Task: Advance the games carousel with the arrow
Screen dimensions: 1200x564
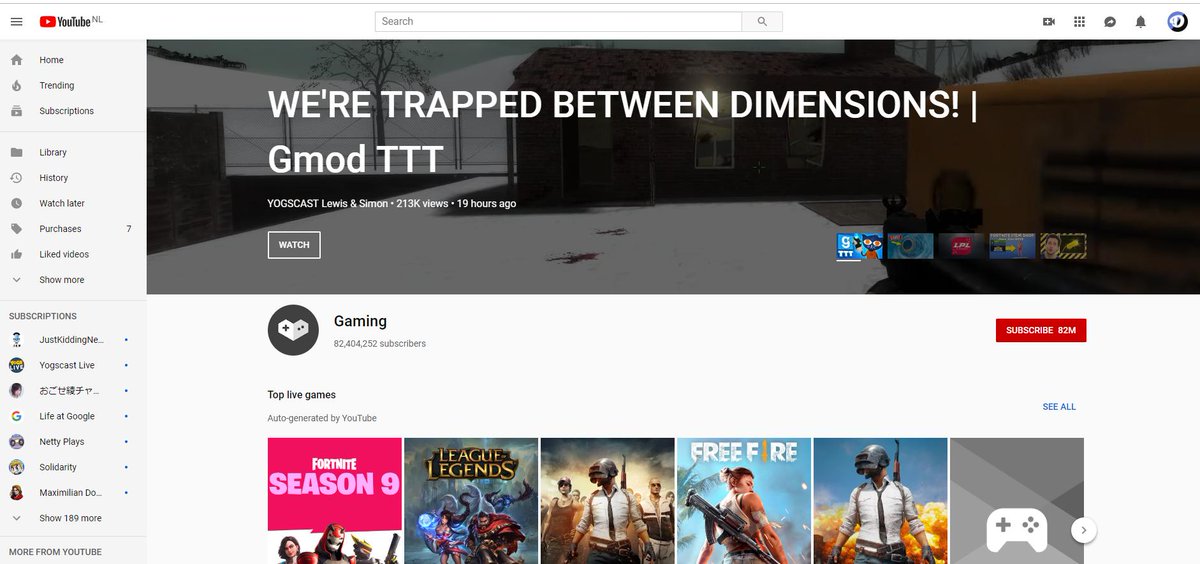Action: click(1084, 530)
